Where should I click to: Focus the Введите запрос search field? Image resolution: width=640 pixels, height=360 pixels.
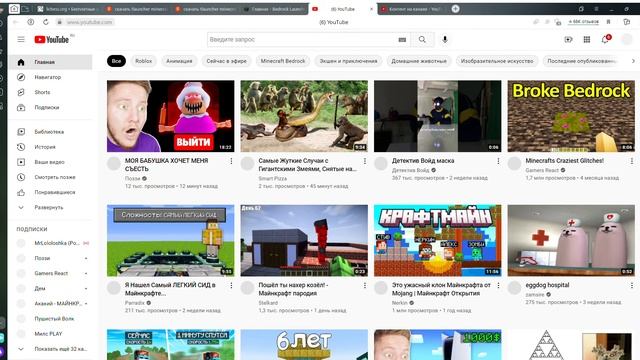pyautogui.click(x=302, y=40)
